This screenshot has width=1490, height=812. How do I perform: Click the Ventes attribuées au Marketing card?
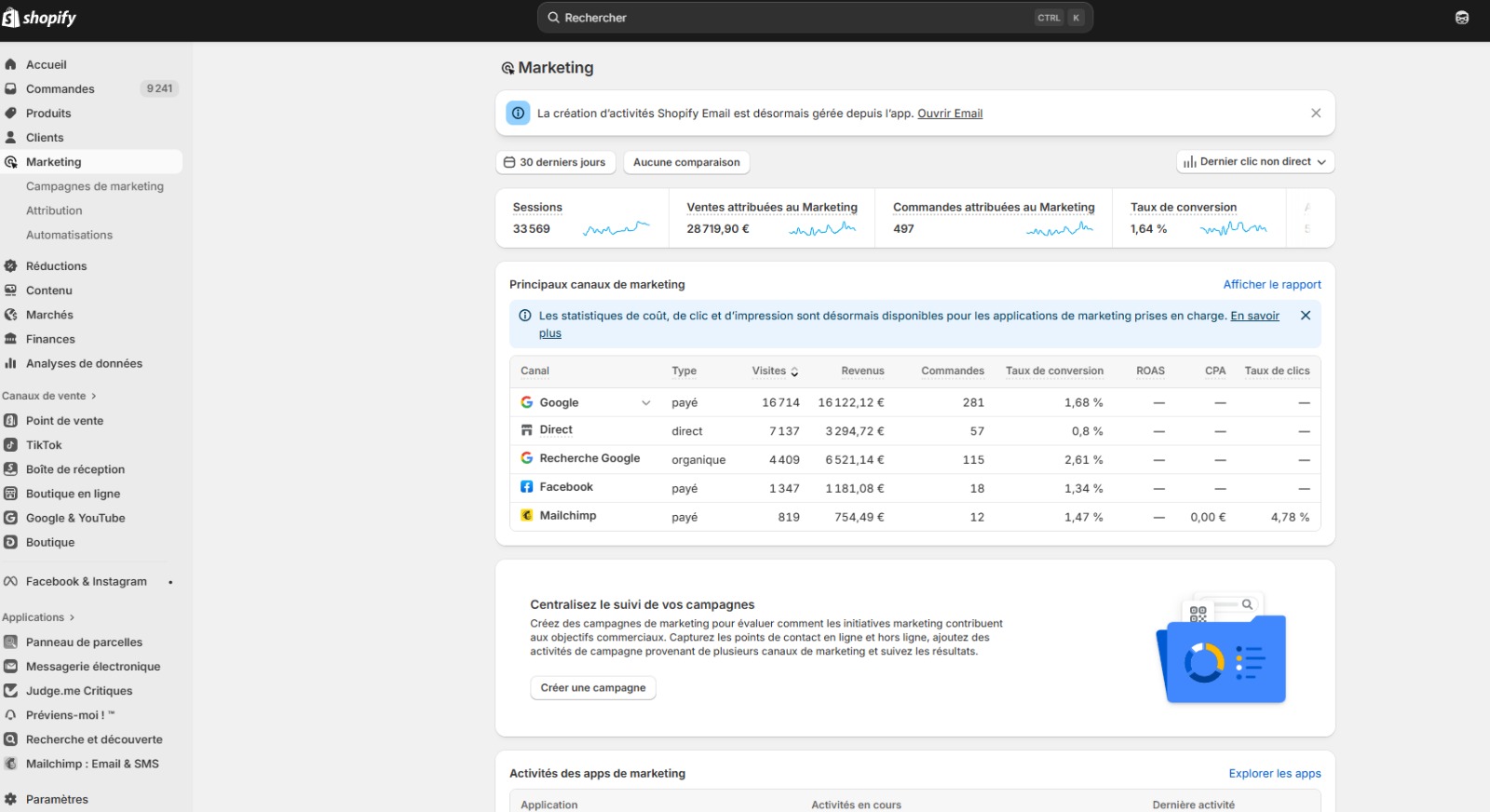[x=772, y=218]
